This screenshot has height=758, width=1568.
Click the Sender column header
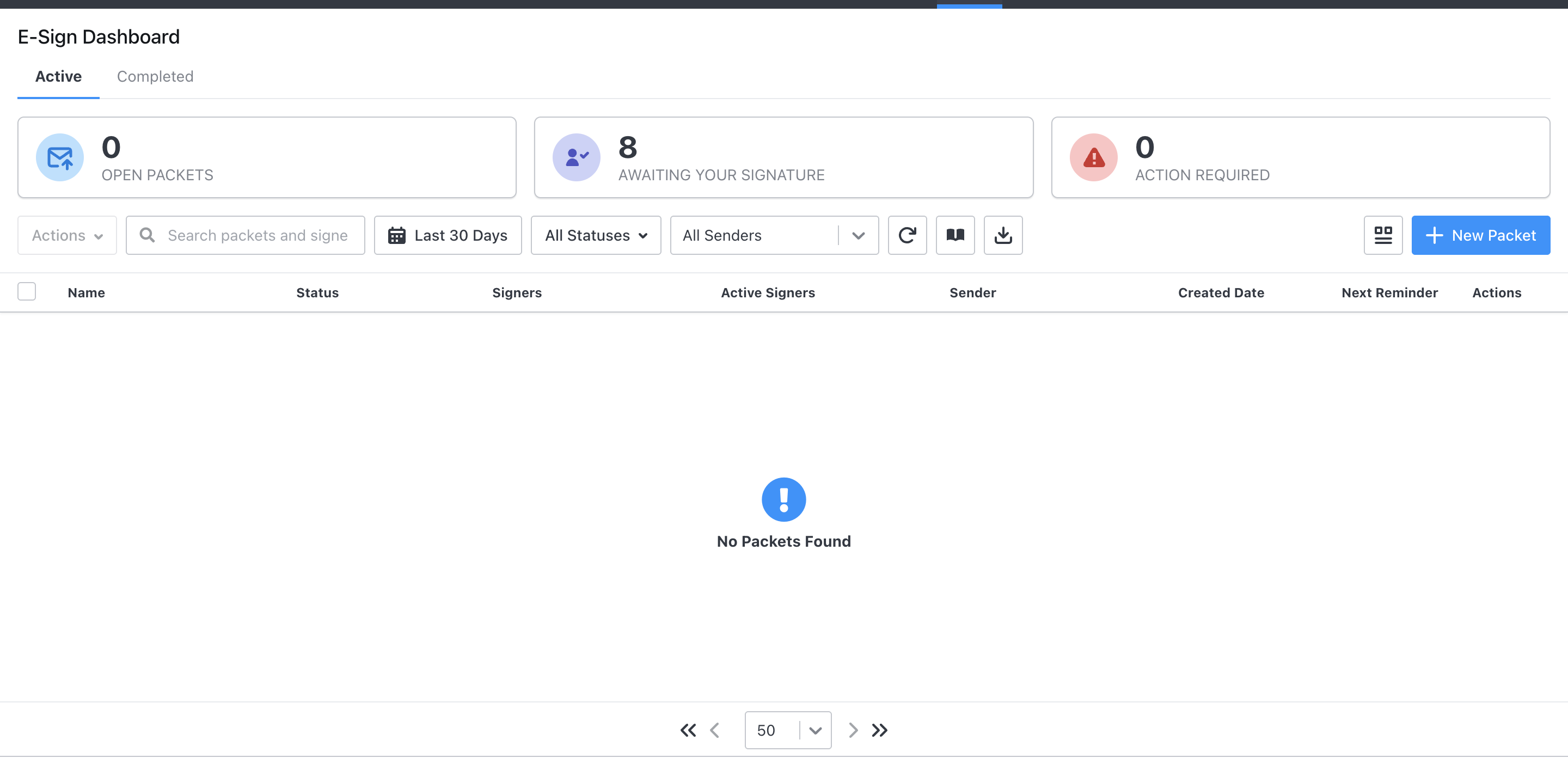[x=973, y=293]
